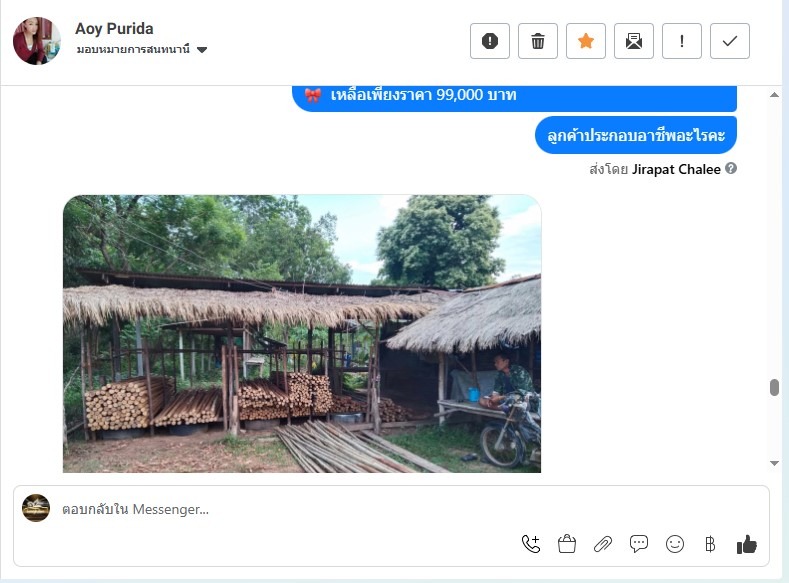This screenshot has width=789, height=583.
Task: Open shopping bag products icon
Action: tap(567, 544)
